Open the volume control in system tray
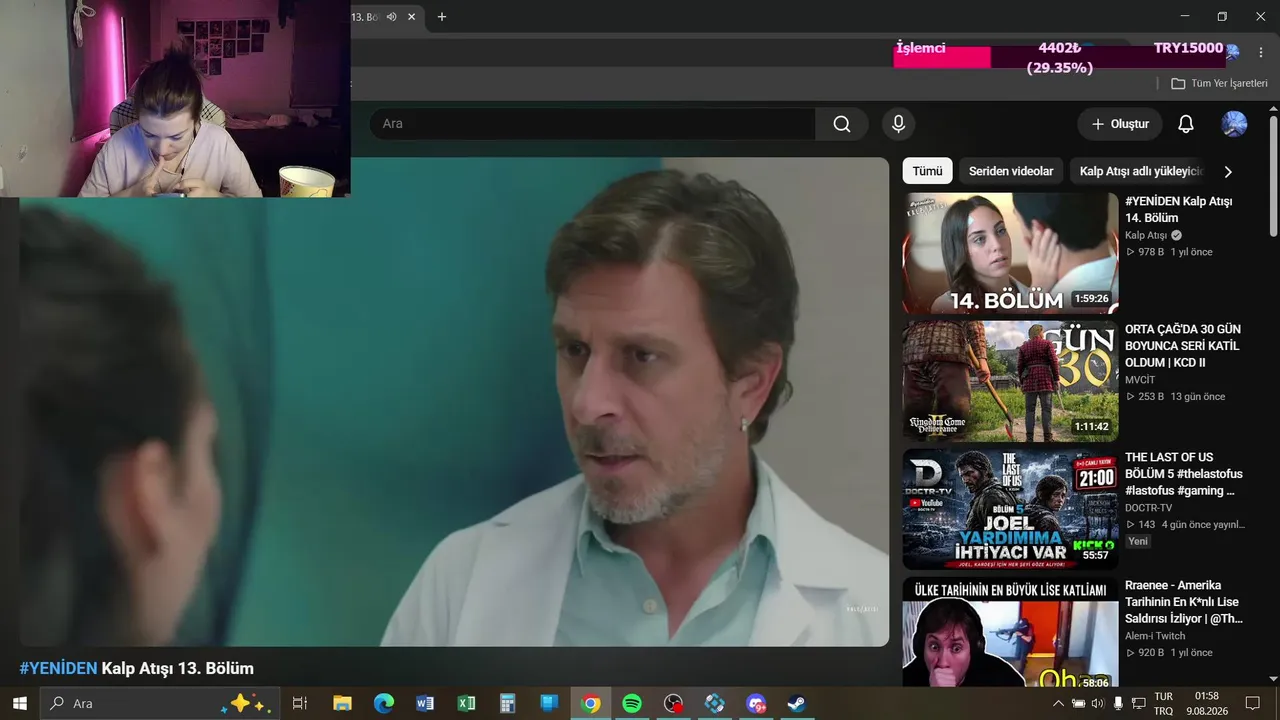The image size is (1280, 720). [x=1097, y=703]
